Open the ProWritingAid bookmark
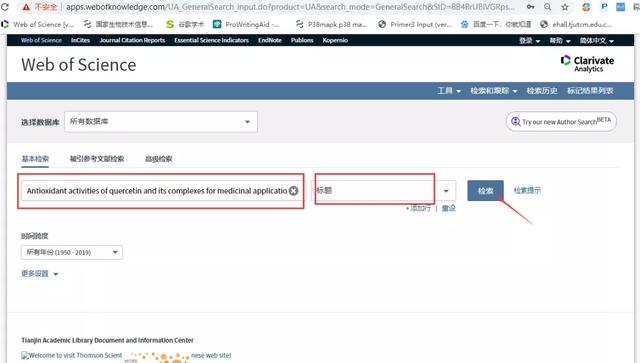Viewport: 640px width, 363px height. [247, 24]
